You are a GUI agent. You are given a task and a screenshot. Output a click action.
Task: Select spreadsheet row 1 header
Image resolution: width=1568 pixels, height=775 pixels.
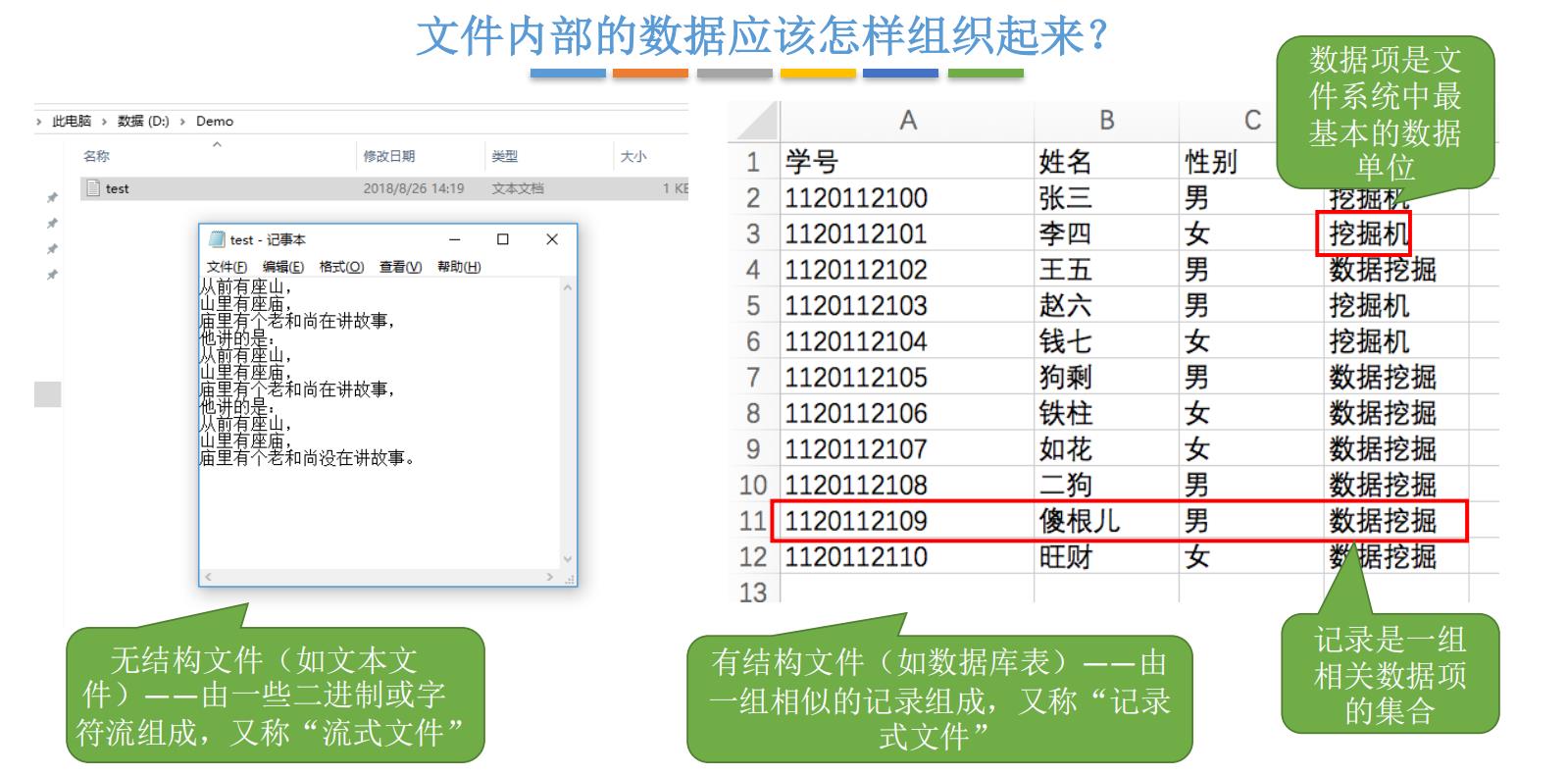pyautogui.click(x=753, y=162)
